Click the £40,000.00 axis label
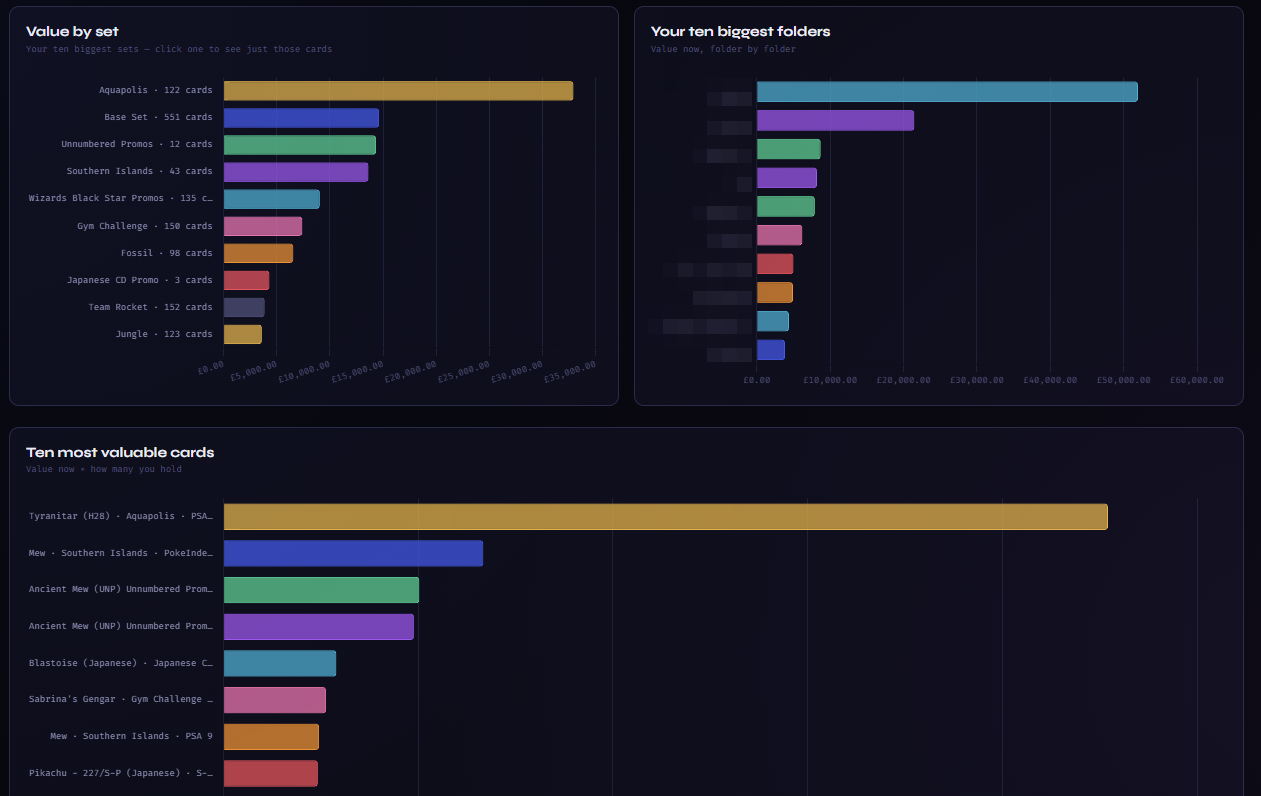1261x796 pixels. 1050,380
